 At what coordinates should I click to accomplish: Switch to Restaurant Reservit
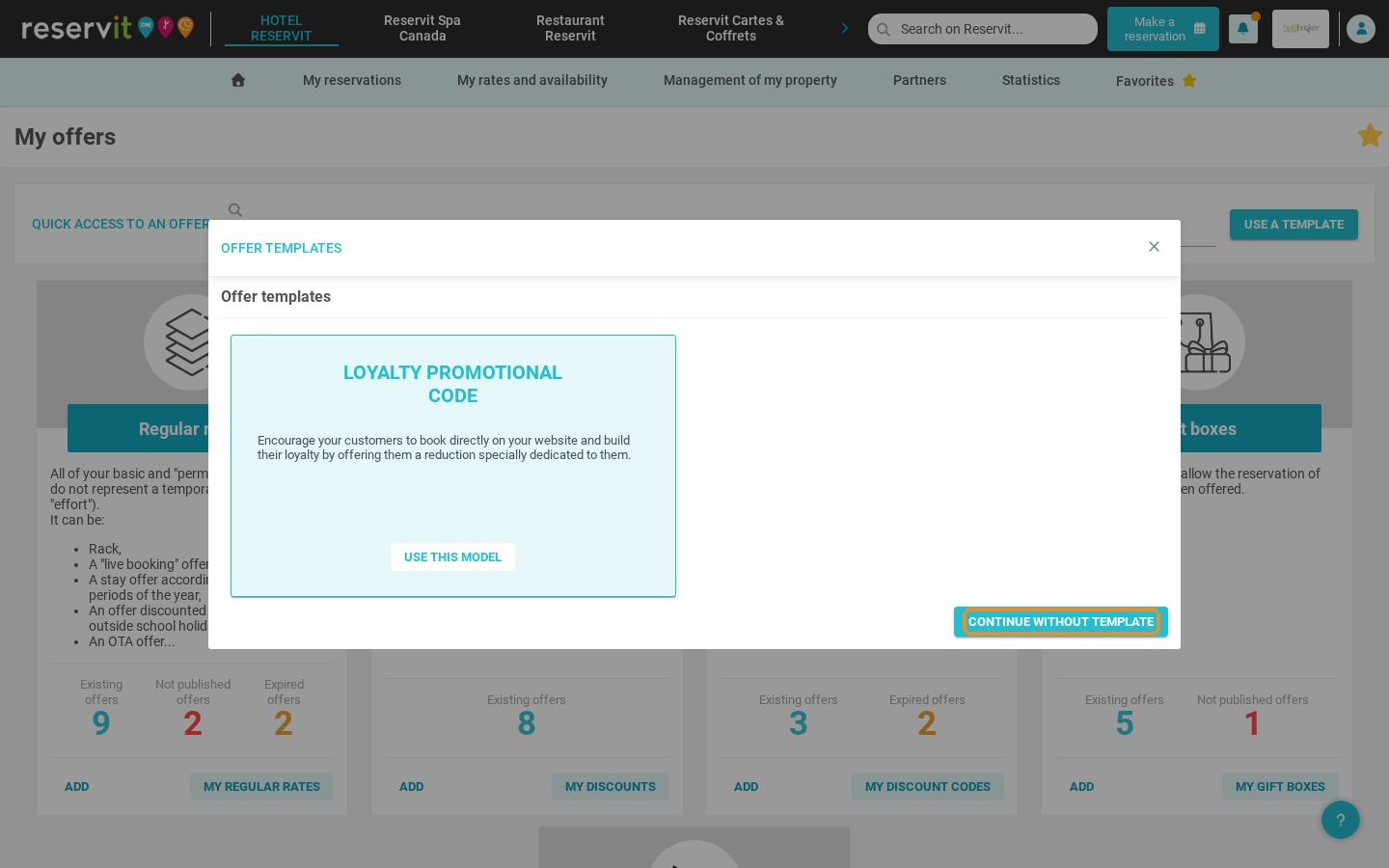570,28
